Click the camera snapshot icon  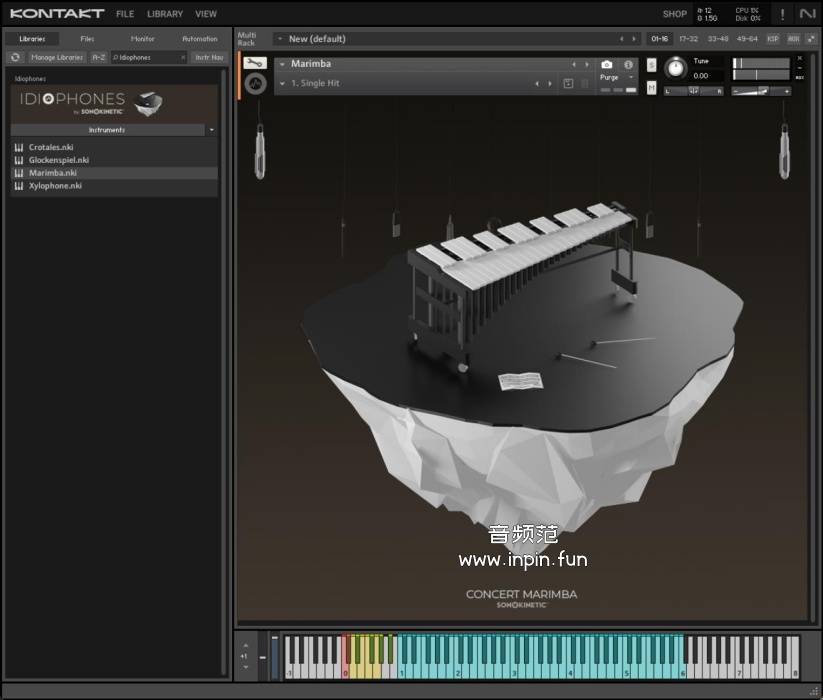[x=607, y=64]
